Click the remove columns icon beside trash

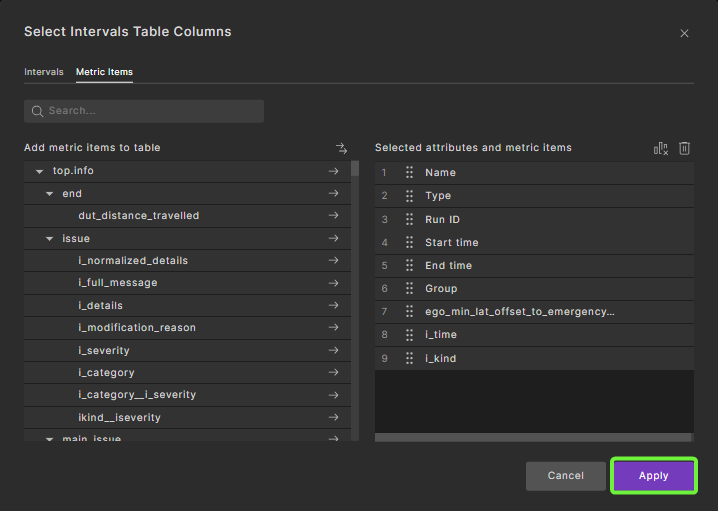pyautogui.click(x=660, y=148)
